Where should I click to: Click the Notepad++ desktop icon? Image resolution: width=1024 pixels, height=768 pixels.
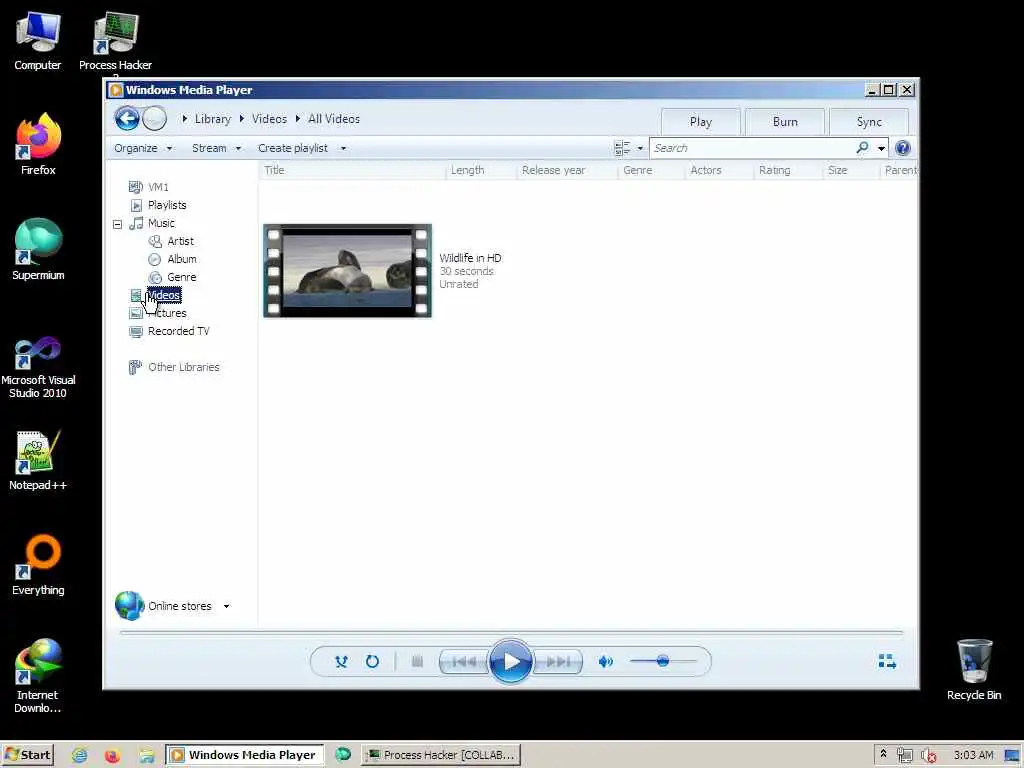pos(38,460)
